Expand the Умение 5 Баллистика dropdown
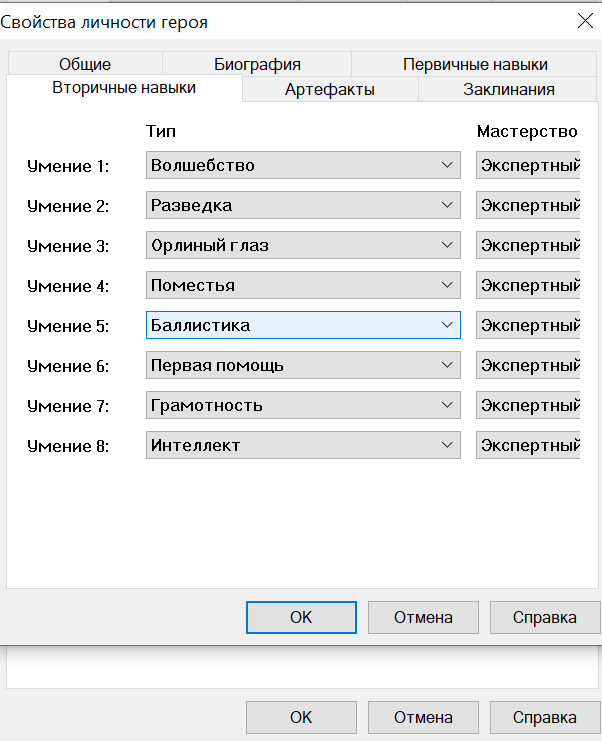 (303, 325)
